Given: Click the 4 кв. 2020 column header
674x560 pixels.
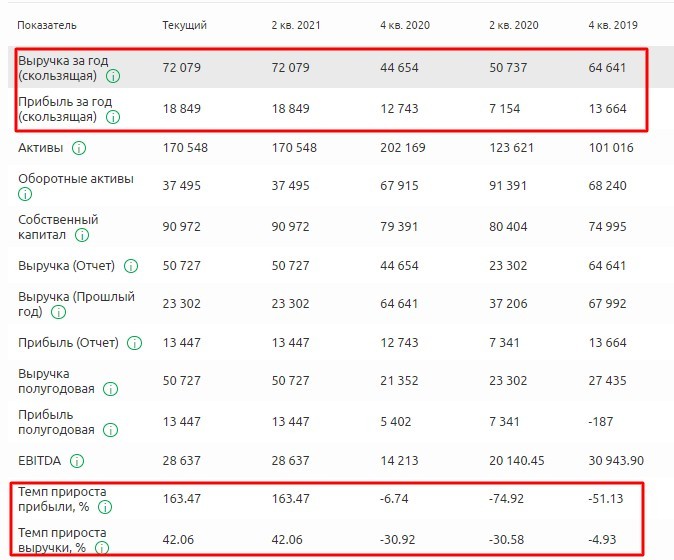Looking at the screenshot, I should (405, 24).
